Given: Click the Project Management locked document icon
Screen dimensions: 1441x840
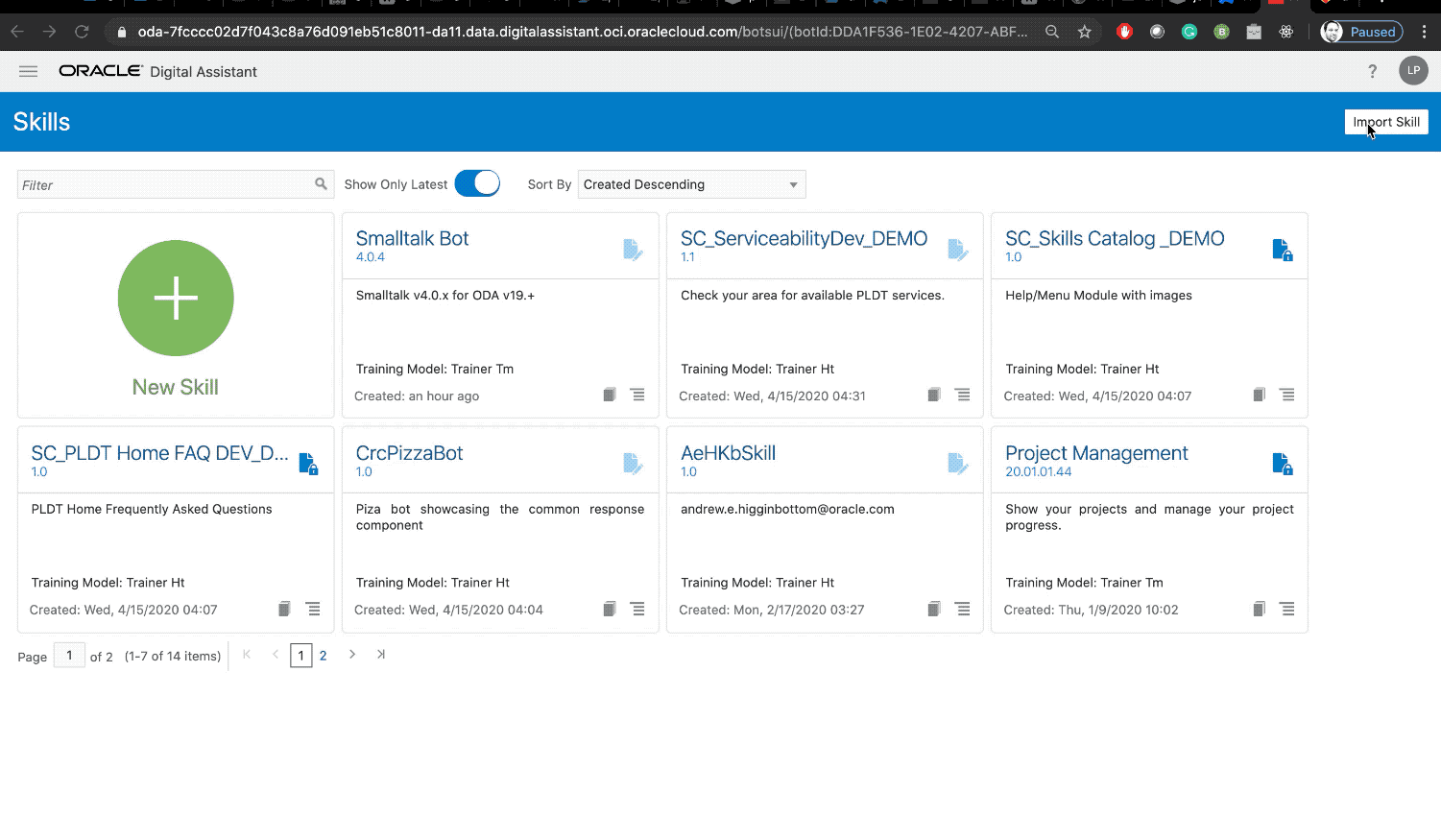Looking at the screenshot, I should point(1283,464).
